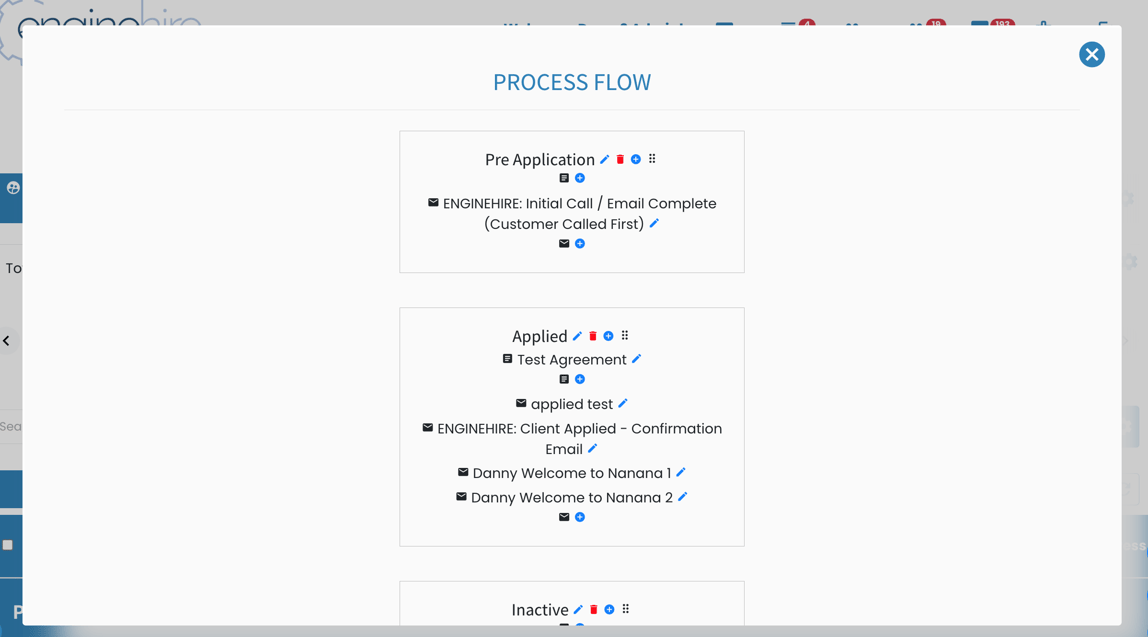The height and width of the screenshot is (637, 1148).
Task: Rename the Applied stage with pencil icon
Action: [x=577, y=337]
